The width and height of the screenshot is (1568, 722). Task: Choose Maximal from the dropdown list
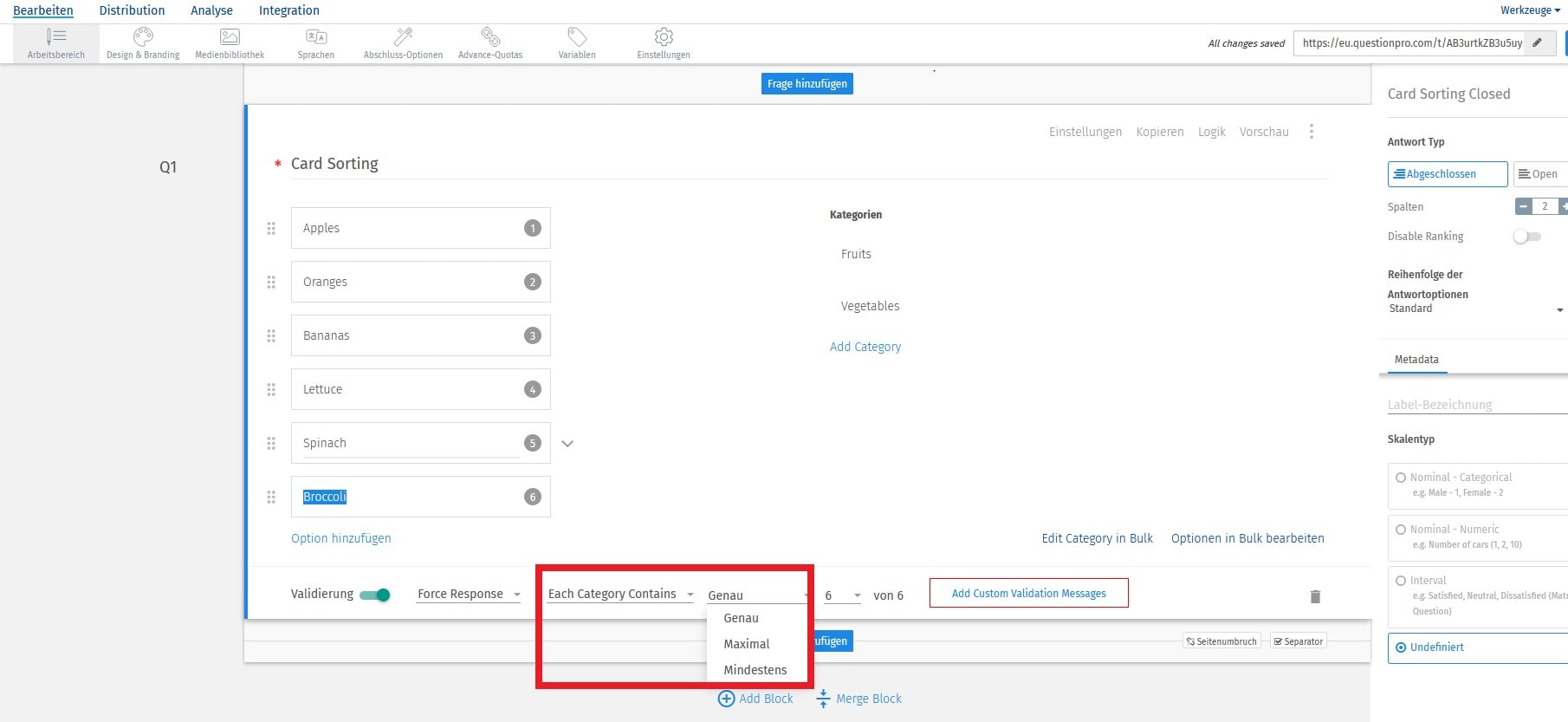746,644
